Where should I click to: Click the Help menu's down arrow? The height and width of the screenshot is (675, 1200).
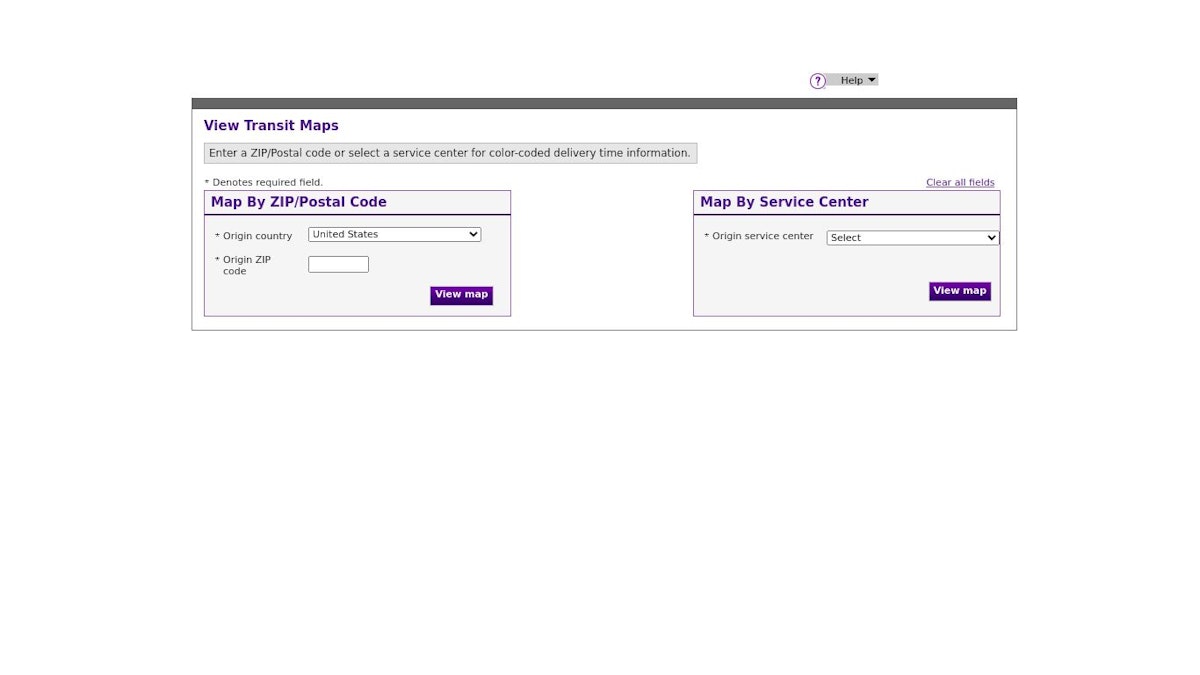pyautogui.click(x=872, y=80)
